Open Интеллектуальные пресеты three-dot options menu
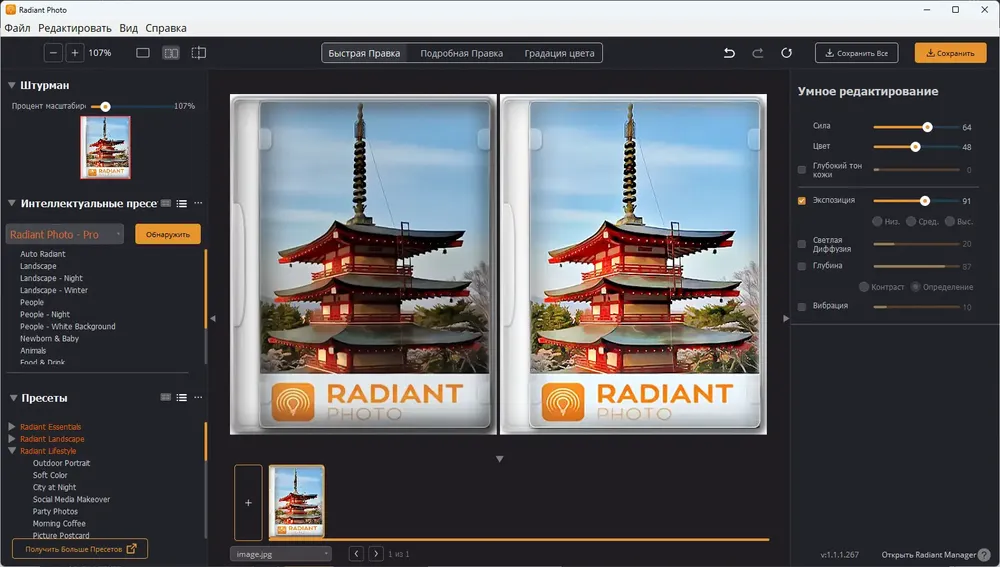1000x567 pixels. pos(198,203)
